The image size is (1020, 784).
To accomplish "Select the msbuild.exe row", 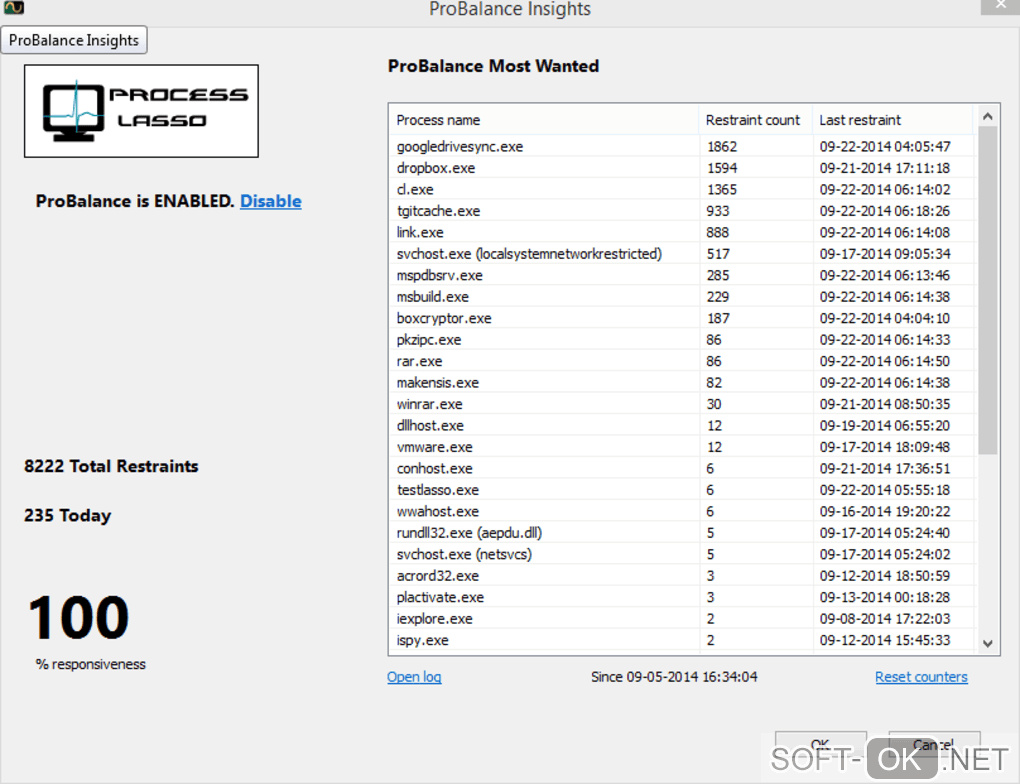I will point(682,297).
